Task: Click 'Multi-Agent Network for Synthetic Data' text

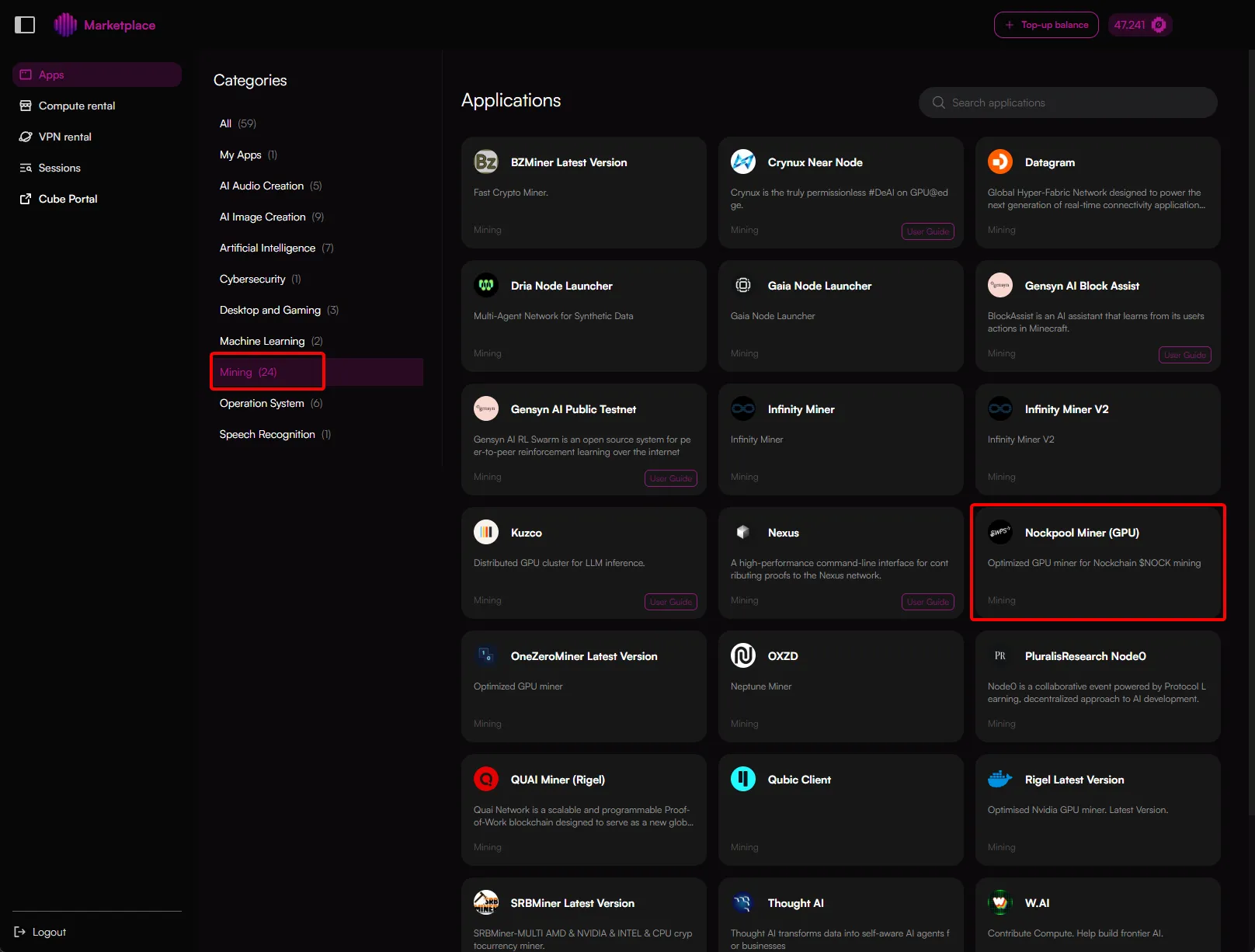Action: pos(554,316)
